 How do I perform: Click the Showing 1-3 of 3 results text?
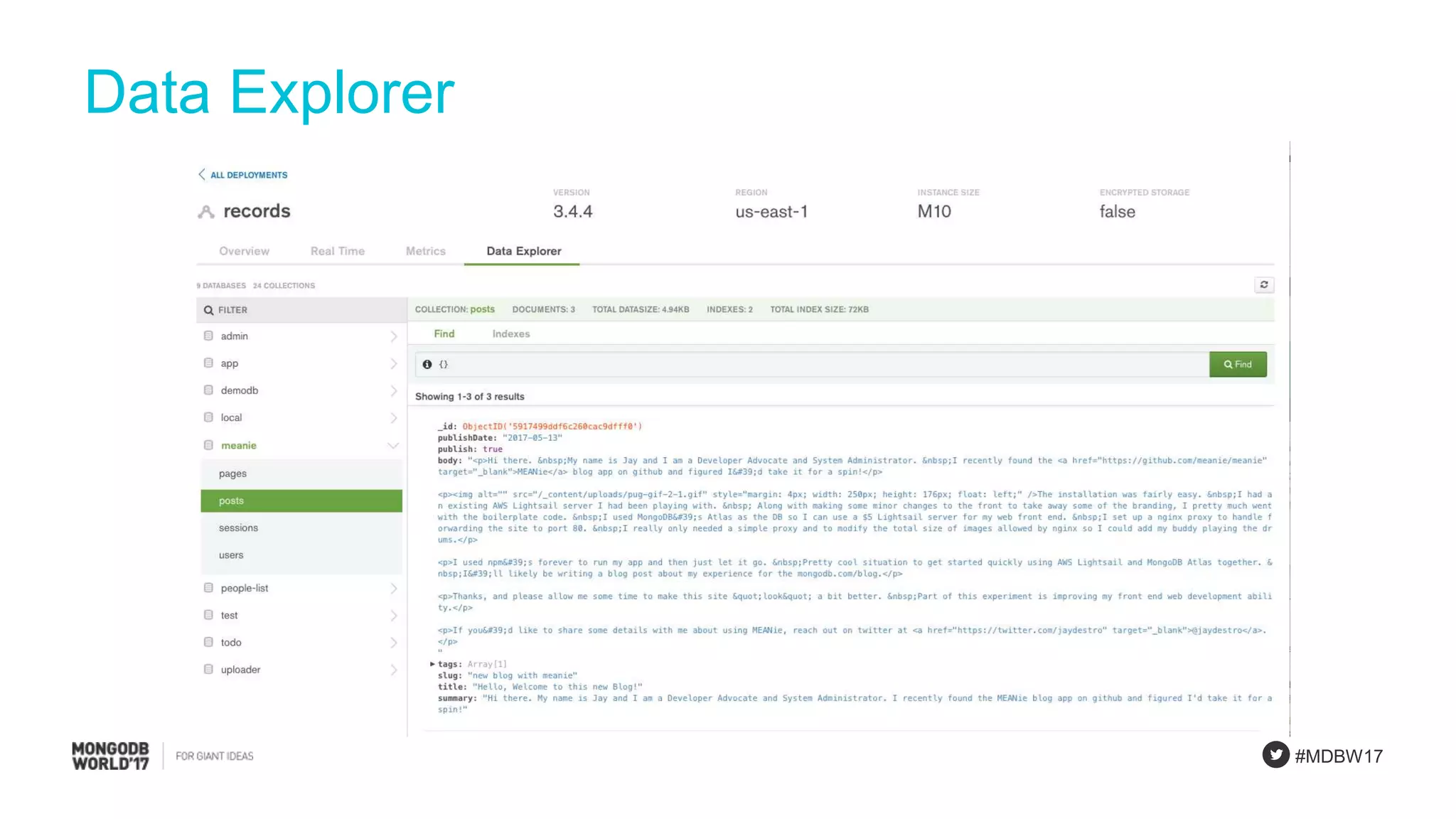click(x=470, y=397)
